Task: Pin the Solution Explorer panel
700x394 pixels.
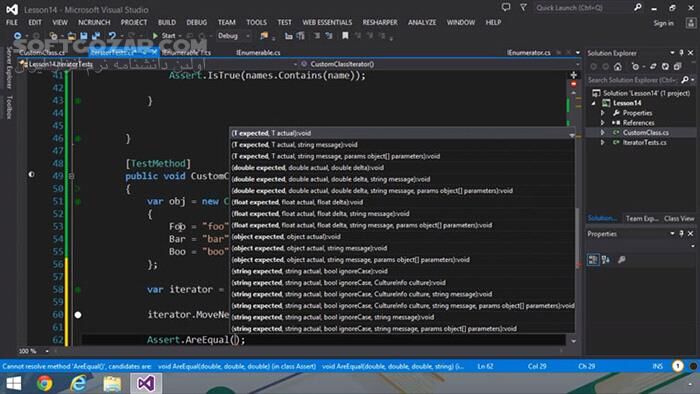Action: point(681,53)
